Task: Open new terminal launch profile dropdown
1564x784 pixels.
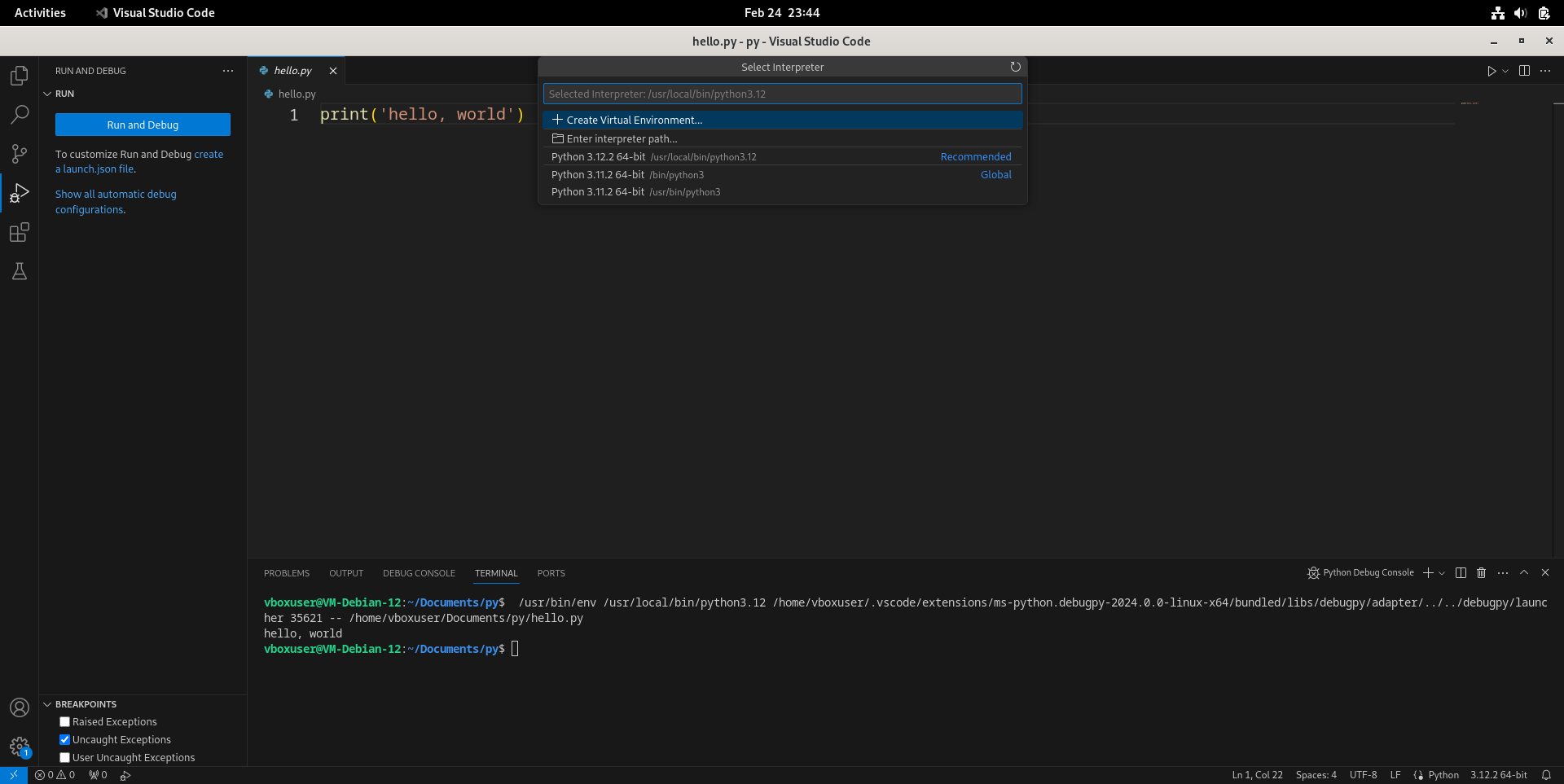Action: 1442,573
